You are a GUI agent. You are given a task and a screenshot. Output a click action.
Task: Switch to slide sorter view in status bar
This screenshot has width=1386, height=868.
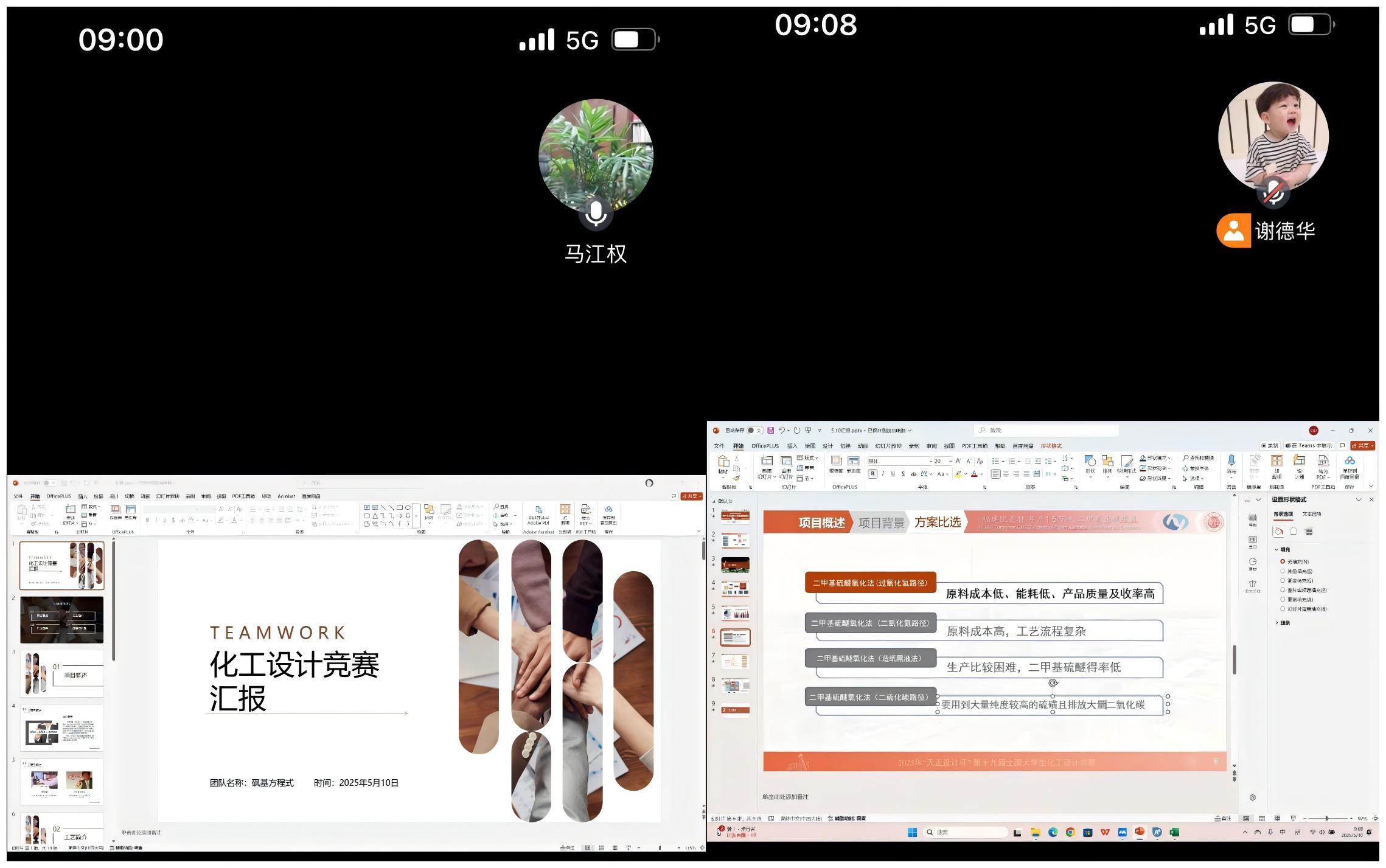1262,819
